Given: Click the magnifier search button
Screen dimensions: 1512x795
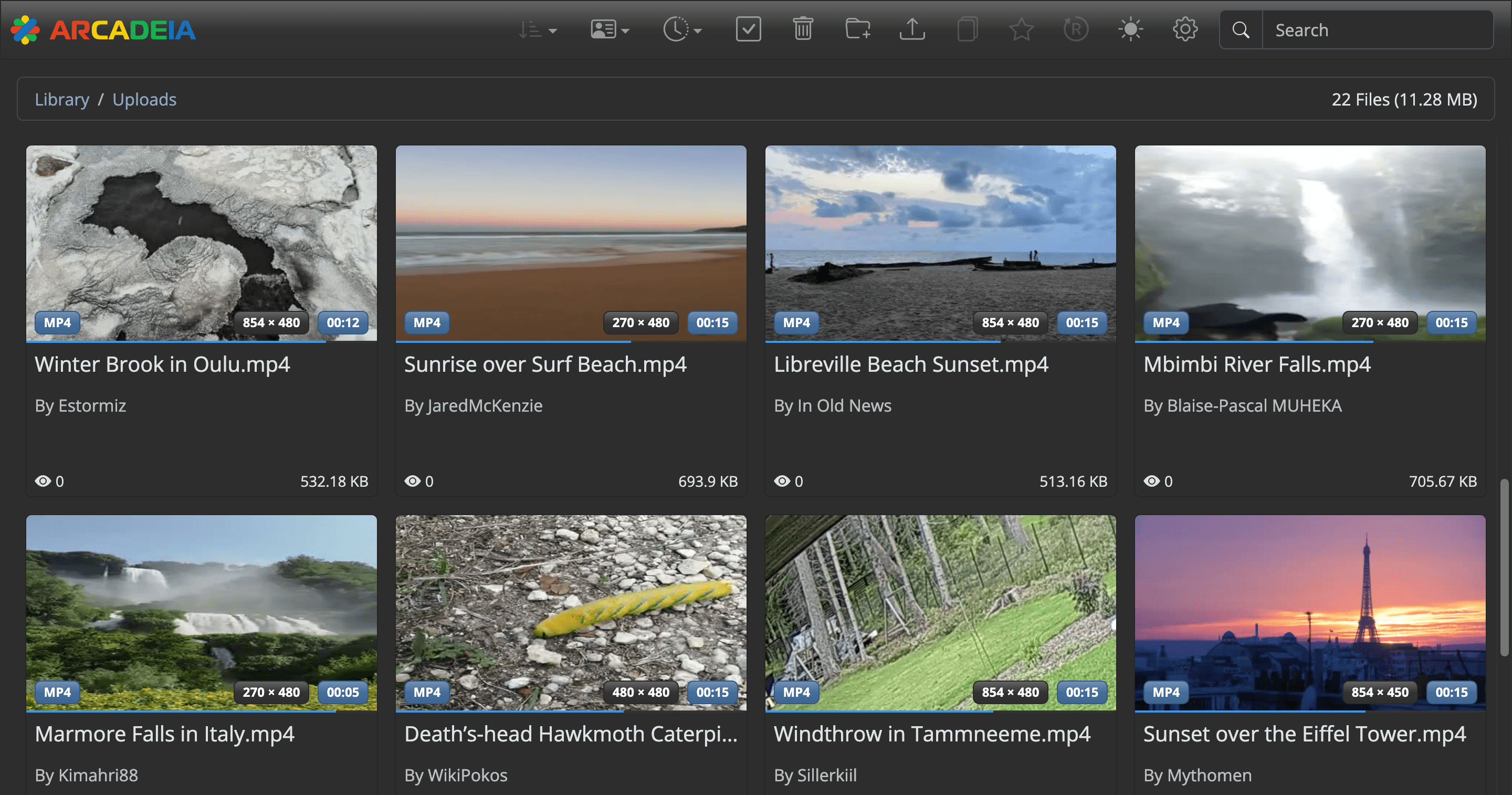Looking at the screenshot, I should (x=1241, y=30).
